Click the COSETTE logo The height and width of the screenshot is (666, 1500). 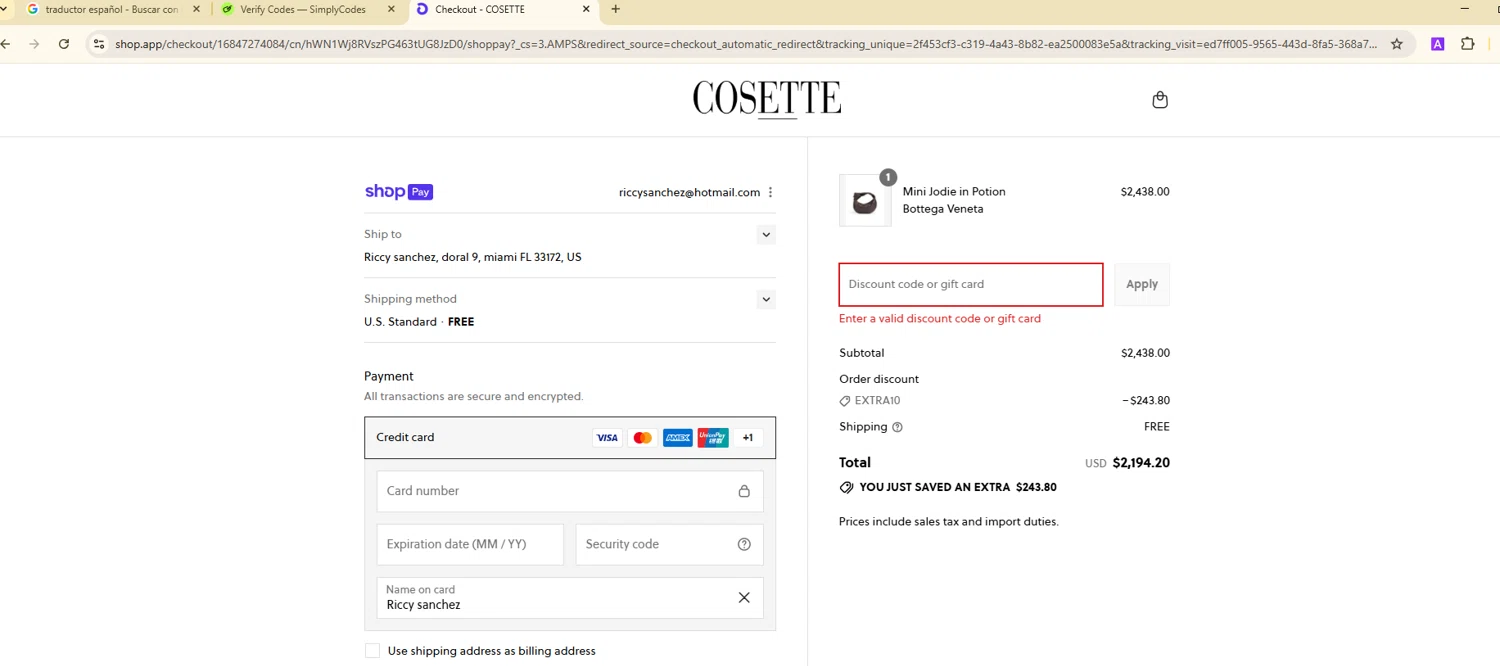(767, 99)
